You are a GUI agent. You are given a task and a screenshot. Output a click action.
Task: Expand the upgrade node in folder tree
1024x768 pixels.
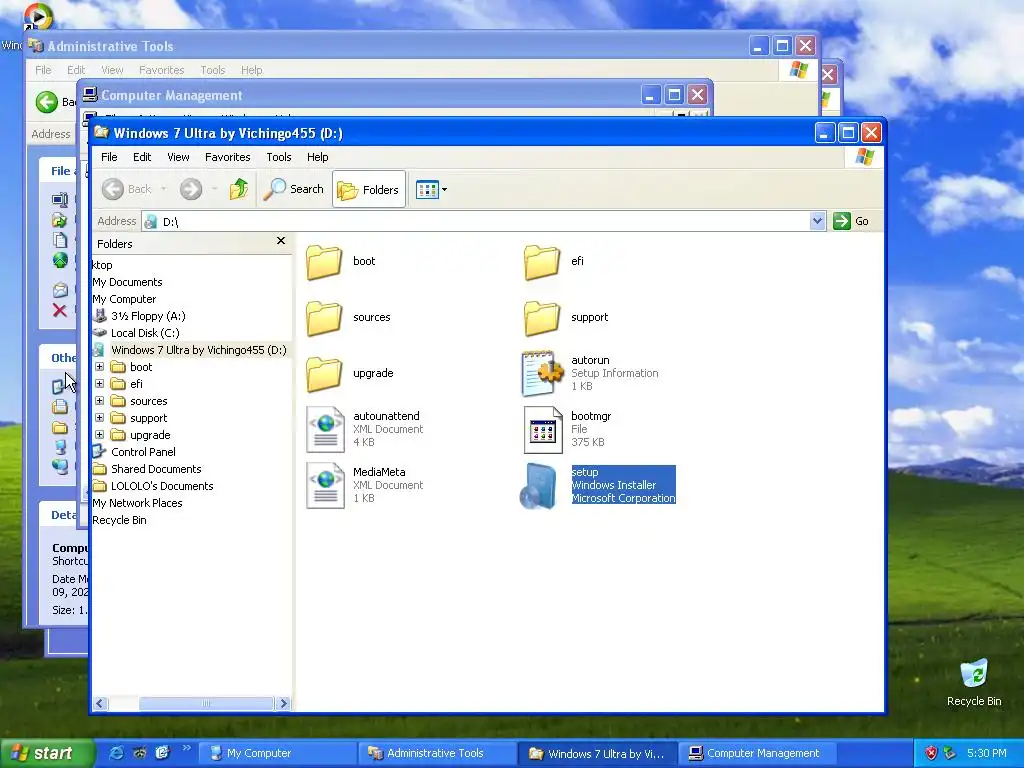(x=99, y=435)
